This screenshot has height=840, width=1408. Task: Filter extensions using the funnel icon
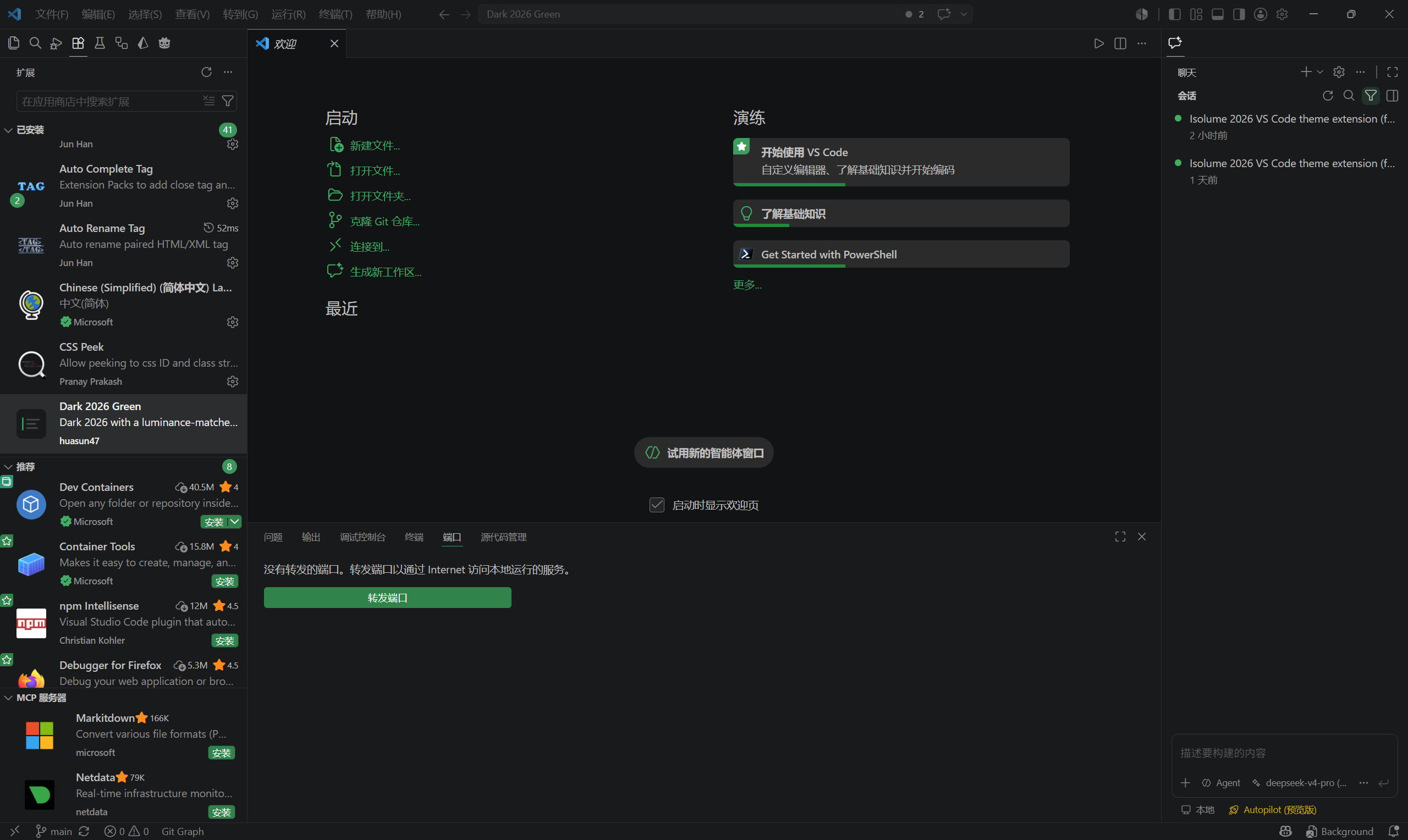(228, 101)
